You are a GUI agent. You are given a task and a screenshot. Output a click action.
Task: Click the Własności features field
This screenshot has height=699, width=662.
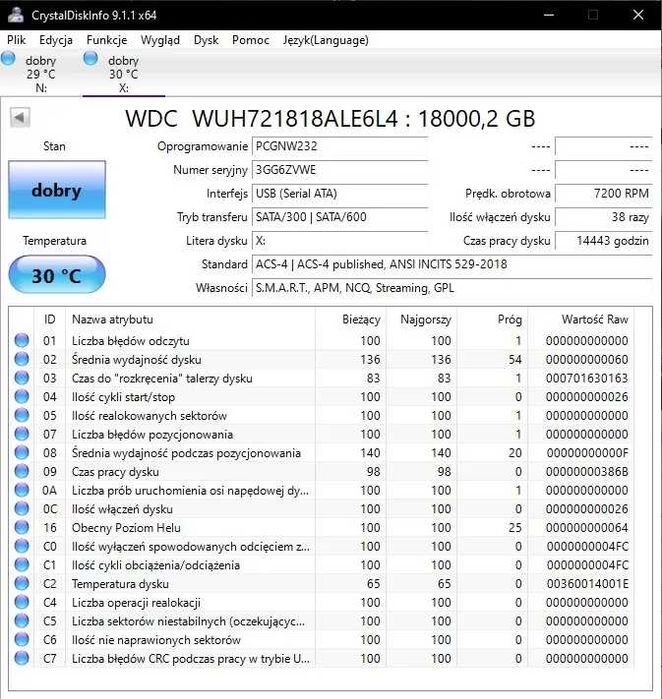pos(452,288)
